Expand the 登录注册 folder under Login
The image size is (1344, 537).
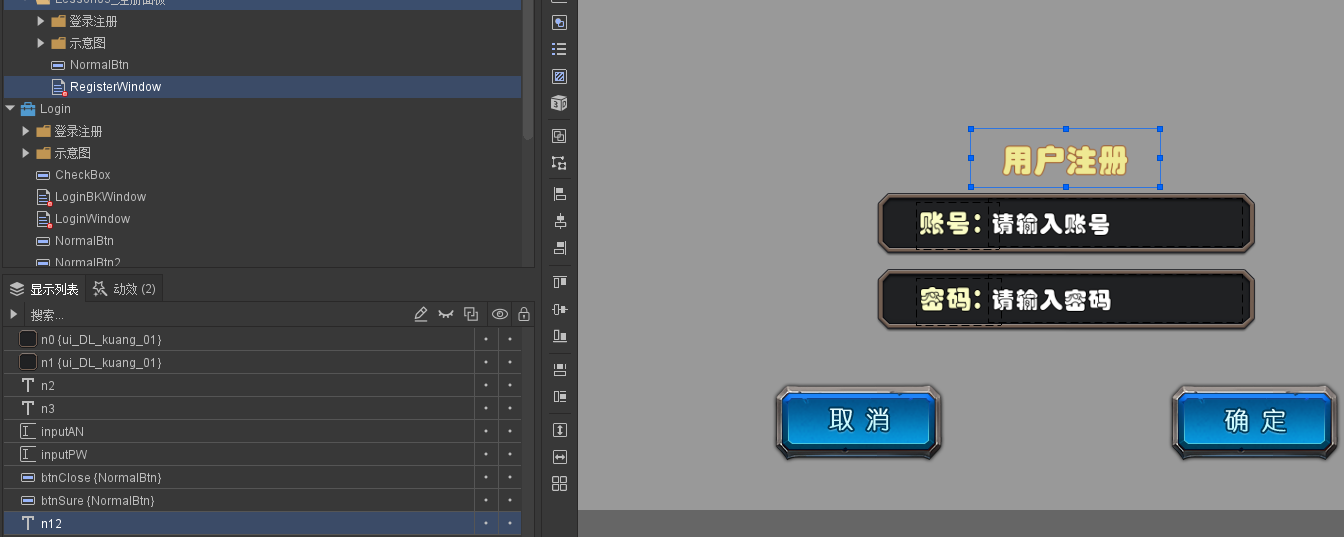(27, 131)
